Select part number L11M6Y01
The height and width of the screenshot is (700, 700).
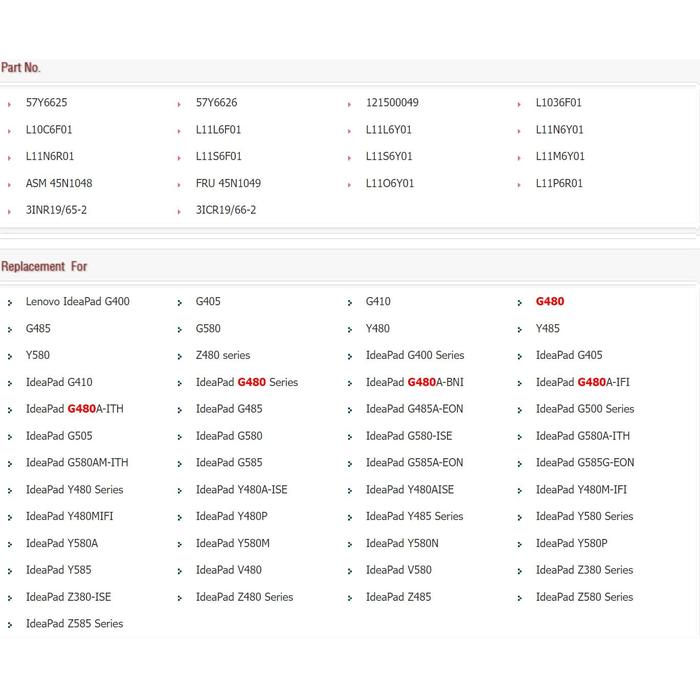[560, 157]
